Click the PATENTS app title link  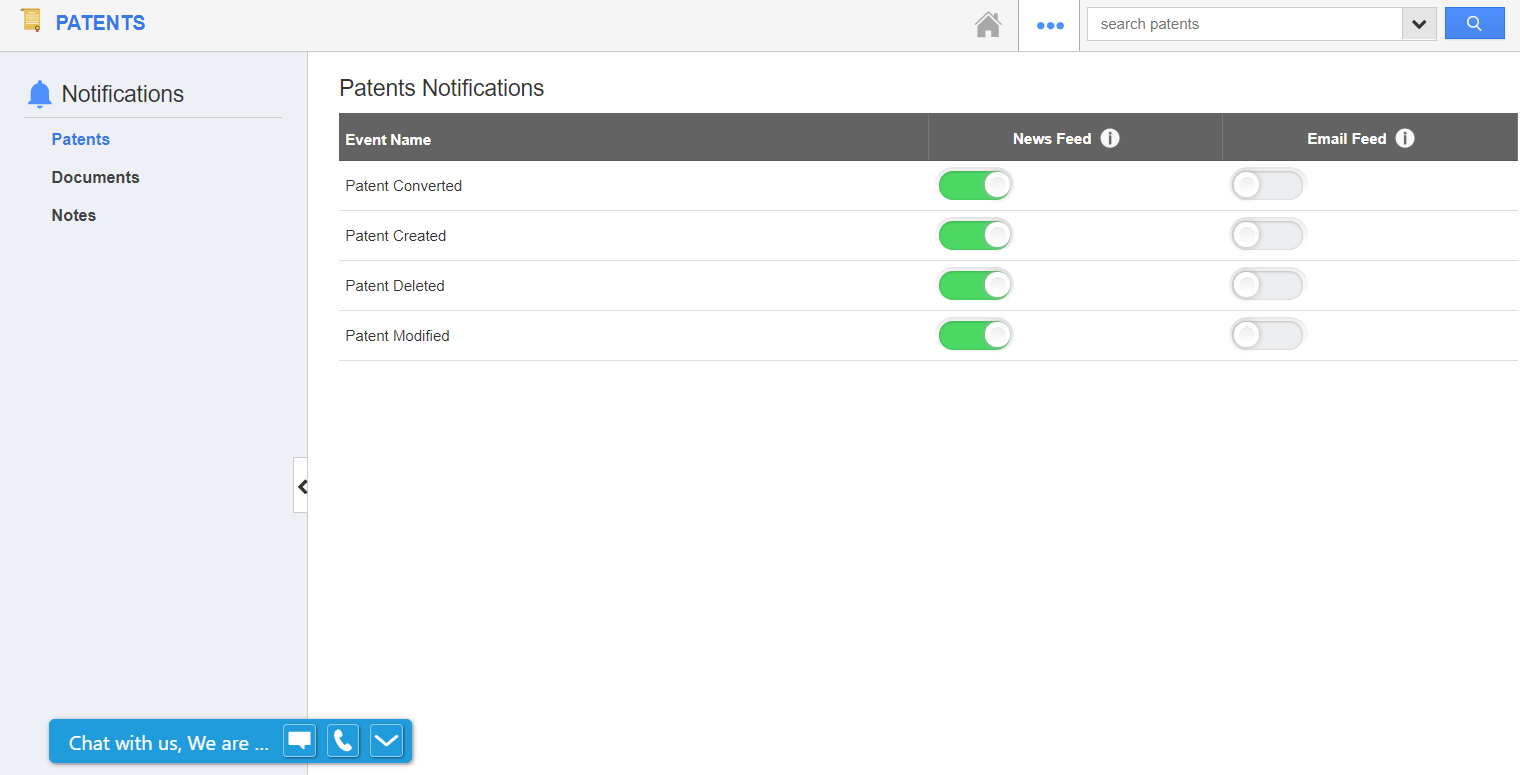tap(100, 23)
